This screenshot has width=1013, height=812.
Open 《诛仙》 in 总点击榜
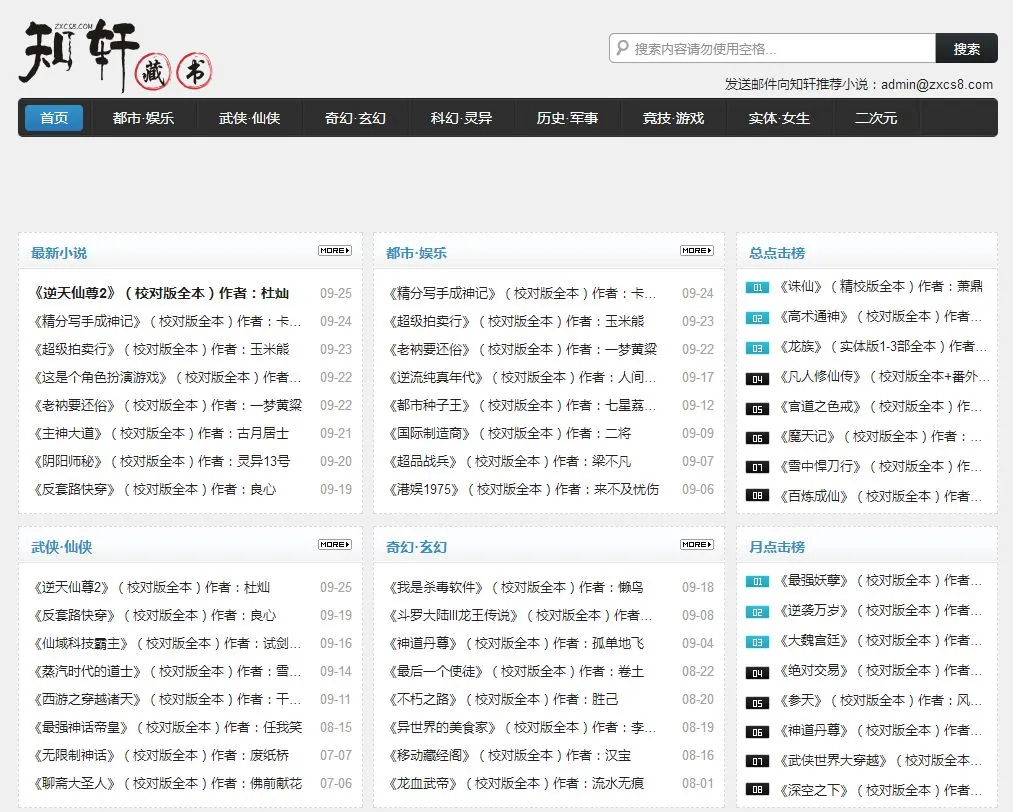(881, 287)
